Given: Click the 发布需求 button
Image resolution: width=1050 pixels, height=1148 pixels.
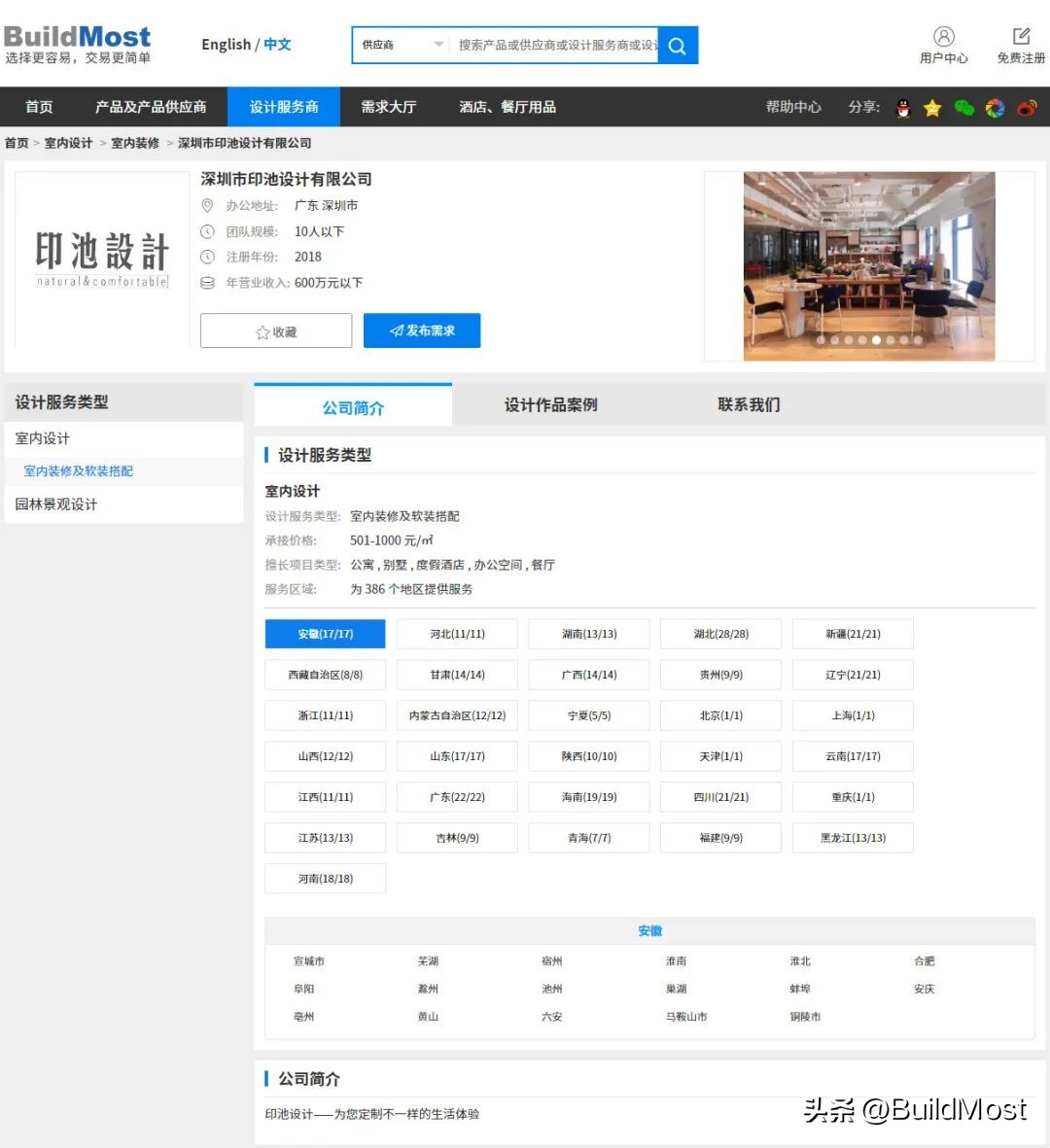Looking at the screenshot, I should click(422, 330).
